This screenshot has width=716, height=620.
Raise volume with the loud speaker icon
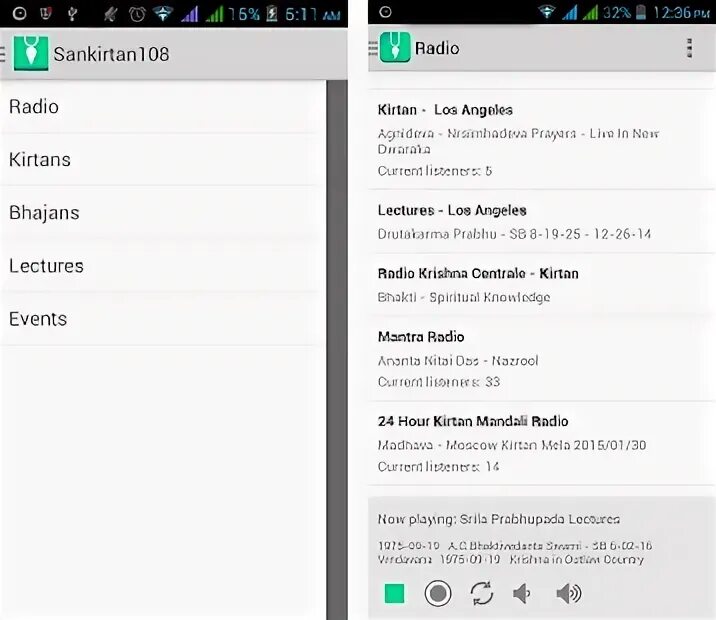569,594
